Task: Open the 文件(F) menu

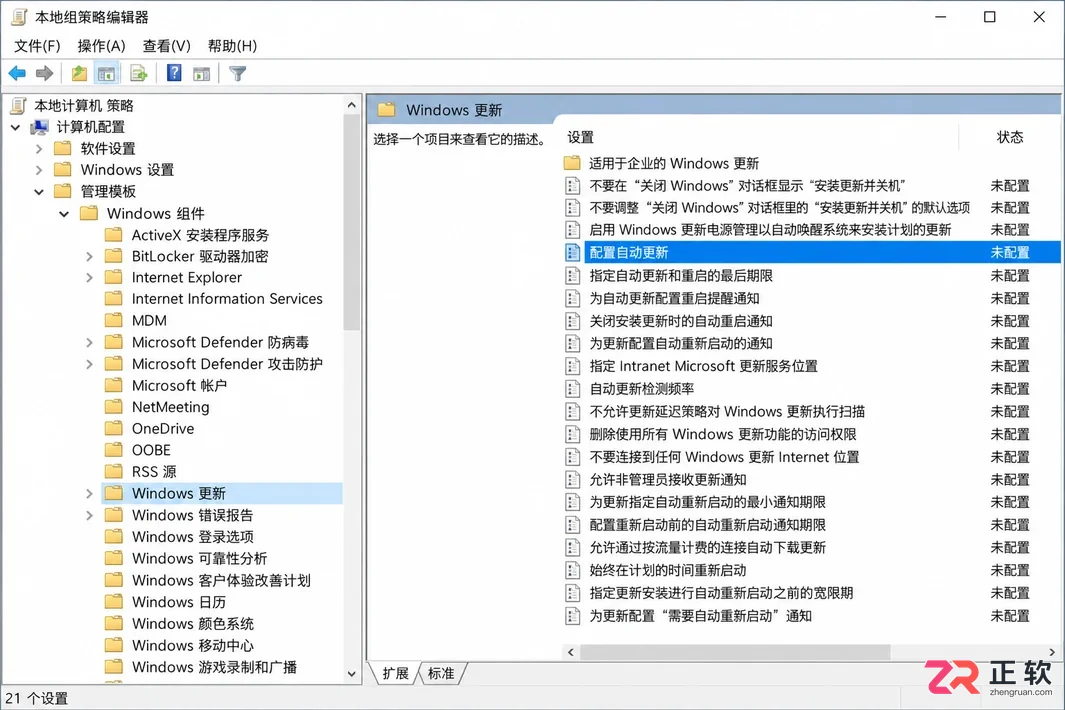Action: tap(37, 46)
